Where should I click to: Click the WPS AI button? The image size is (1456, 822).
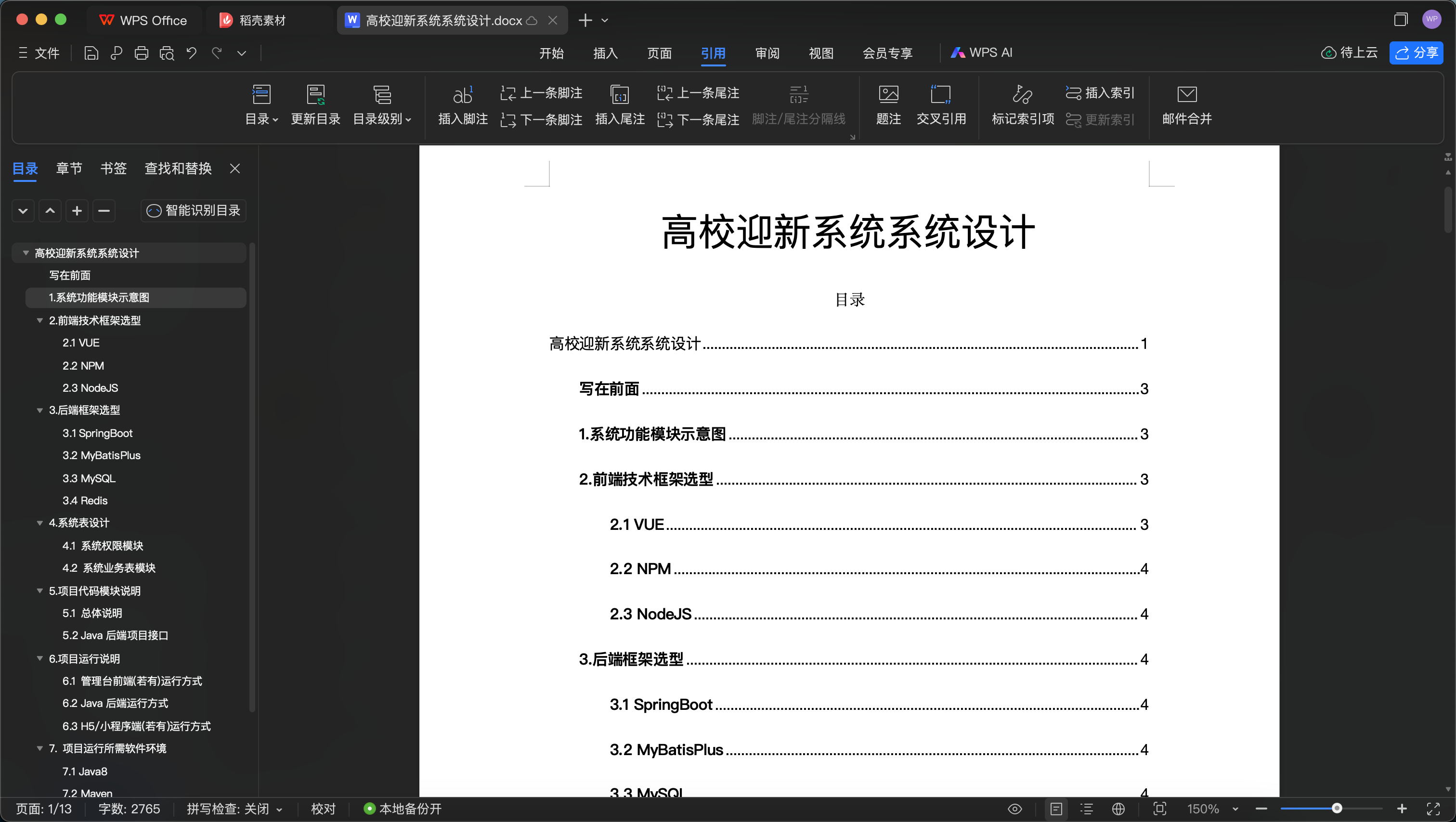(x=982, y=52)
